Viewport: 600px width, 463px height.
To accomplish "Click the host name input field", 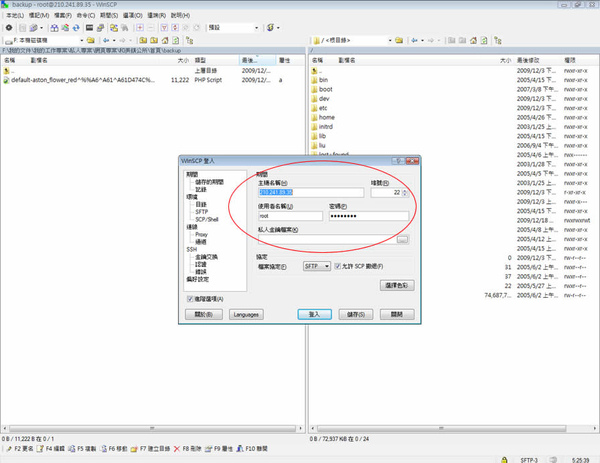I will pos(311,192).
